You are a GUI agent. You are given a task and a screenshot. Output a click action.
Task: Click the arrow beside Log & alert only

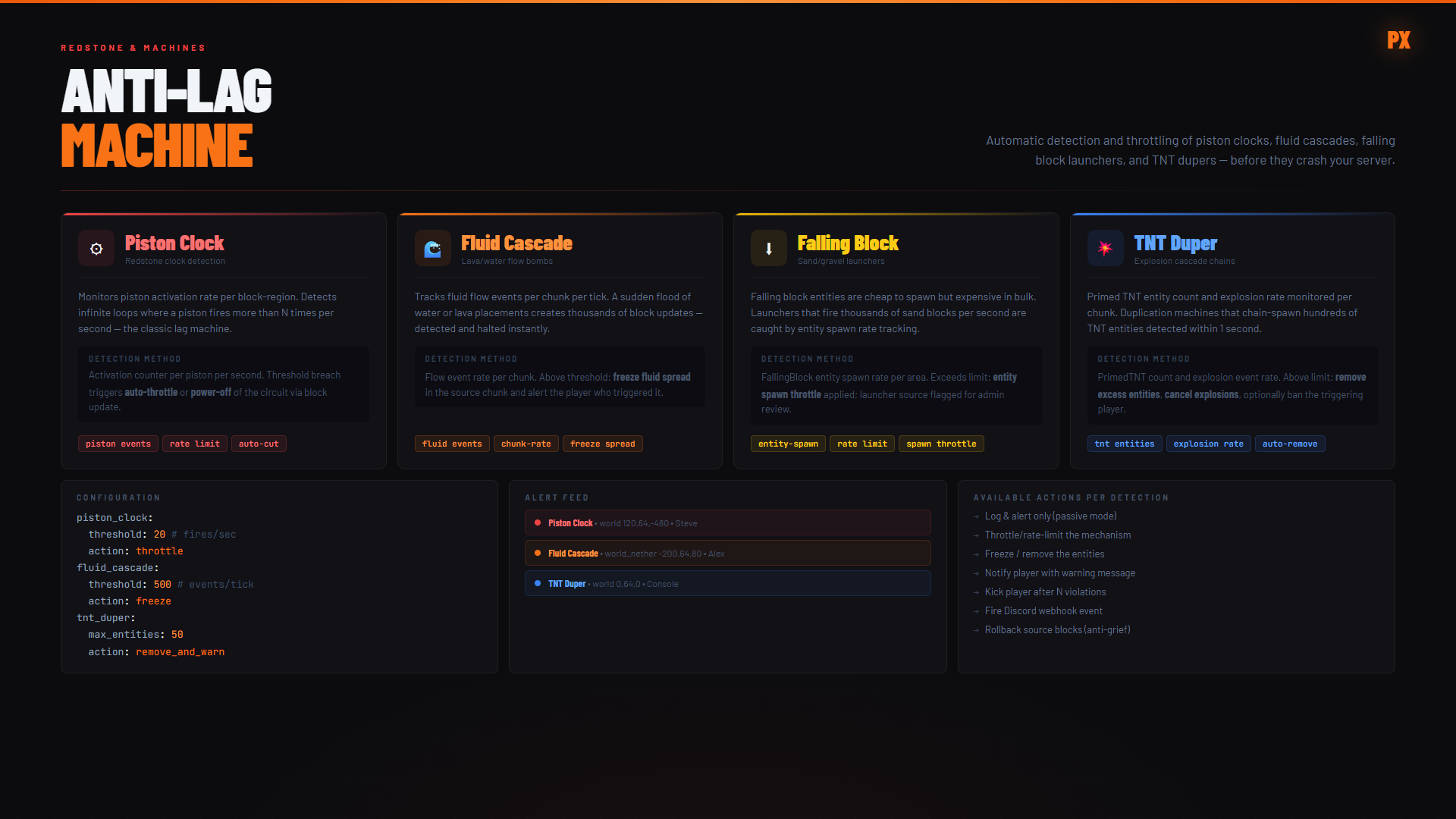[x=976, y=517]
